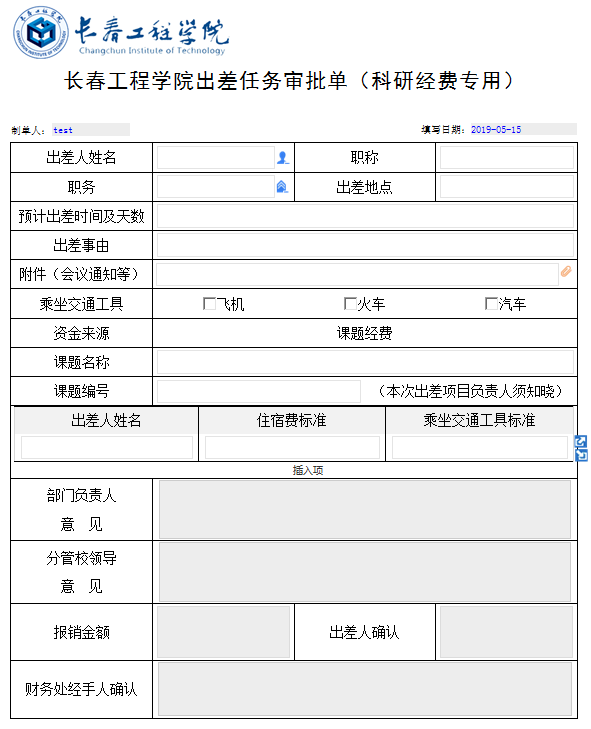Viewport: 591px width, 729px height.
Task: Click the export arrow icon beside the table row
Action: click(x=581, y=441)
